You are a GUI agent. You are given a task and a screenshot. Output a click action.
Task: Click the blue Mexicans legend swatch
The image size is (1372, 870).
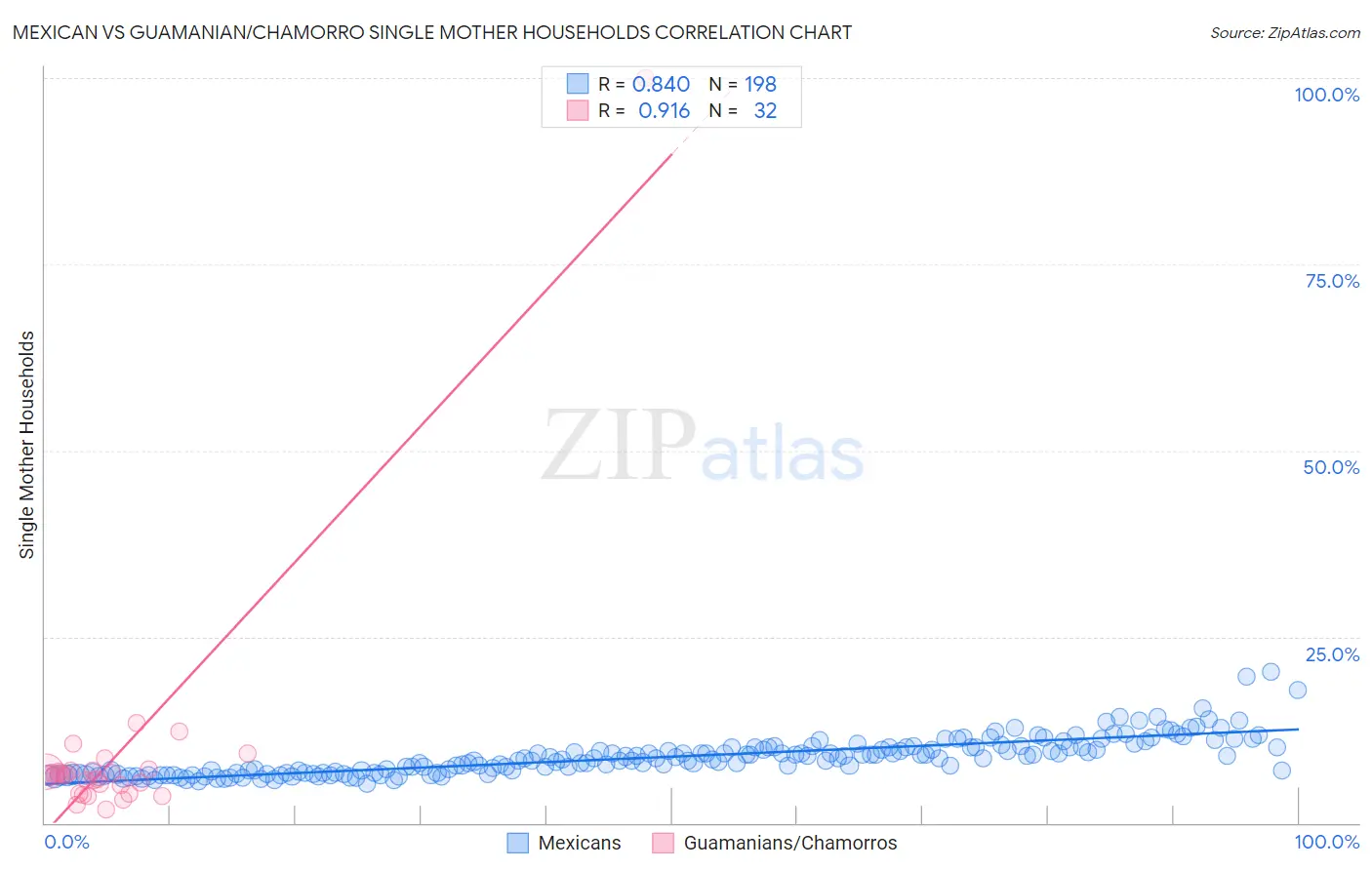point(517,843)
